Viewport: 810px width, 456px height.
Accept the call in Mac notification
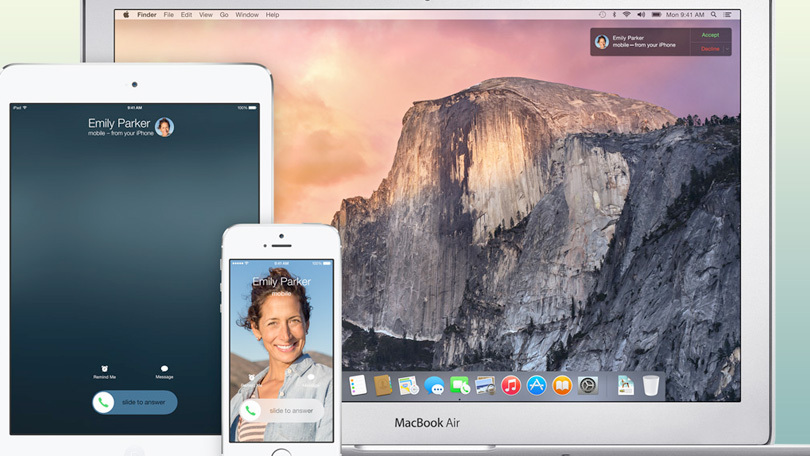[x=710, y=35]
